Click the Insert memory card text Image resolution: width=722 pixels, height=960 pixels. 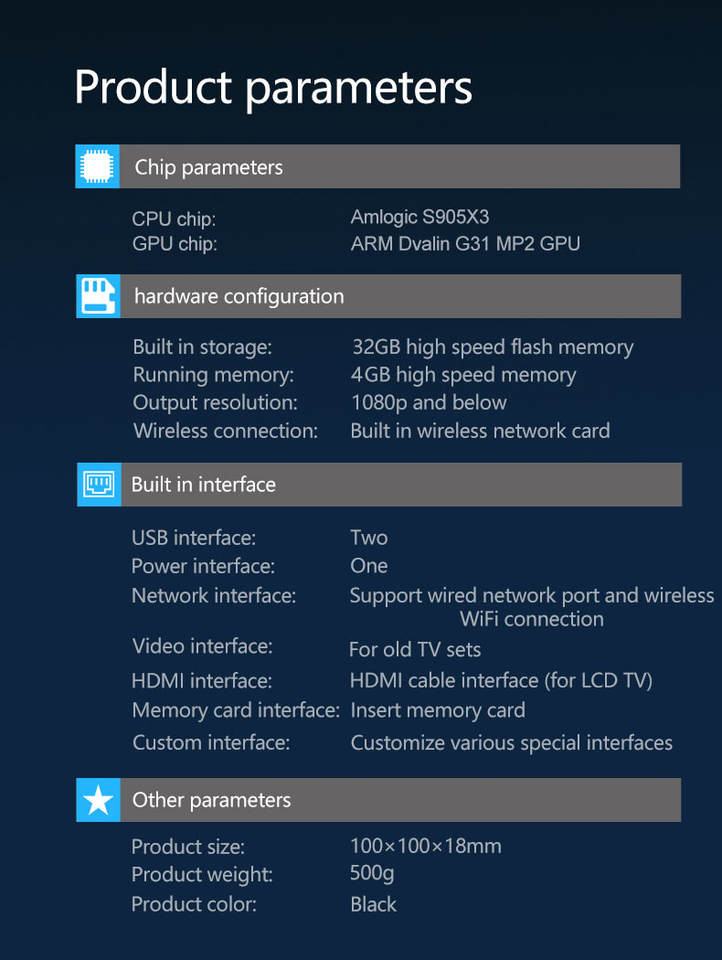tap(437, 711)
